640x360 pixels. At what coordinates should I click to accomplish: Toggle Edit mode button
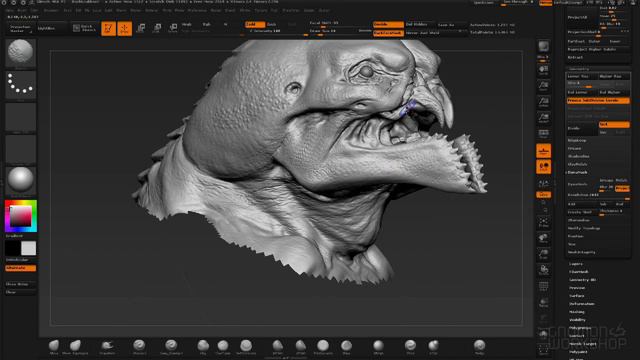pos(109,28)
